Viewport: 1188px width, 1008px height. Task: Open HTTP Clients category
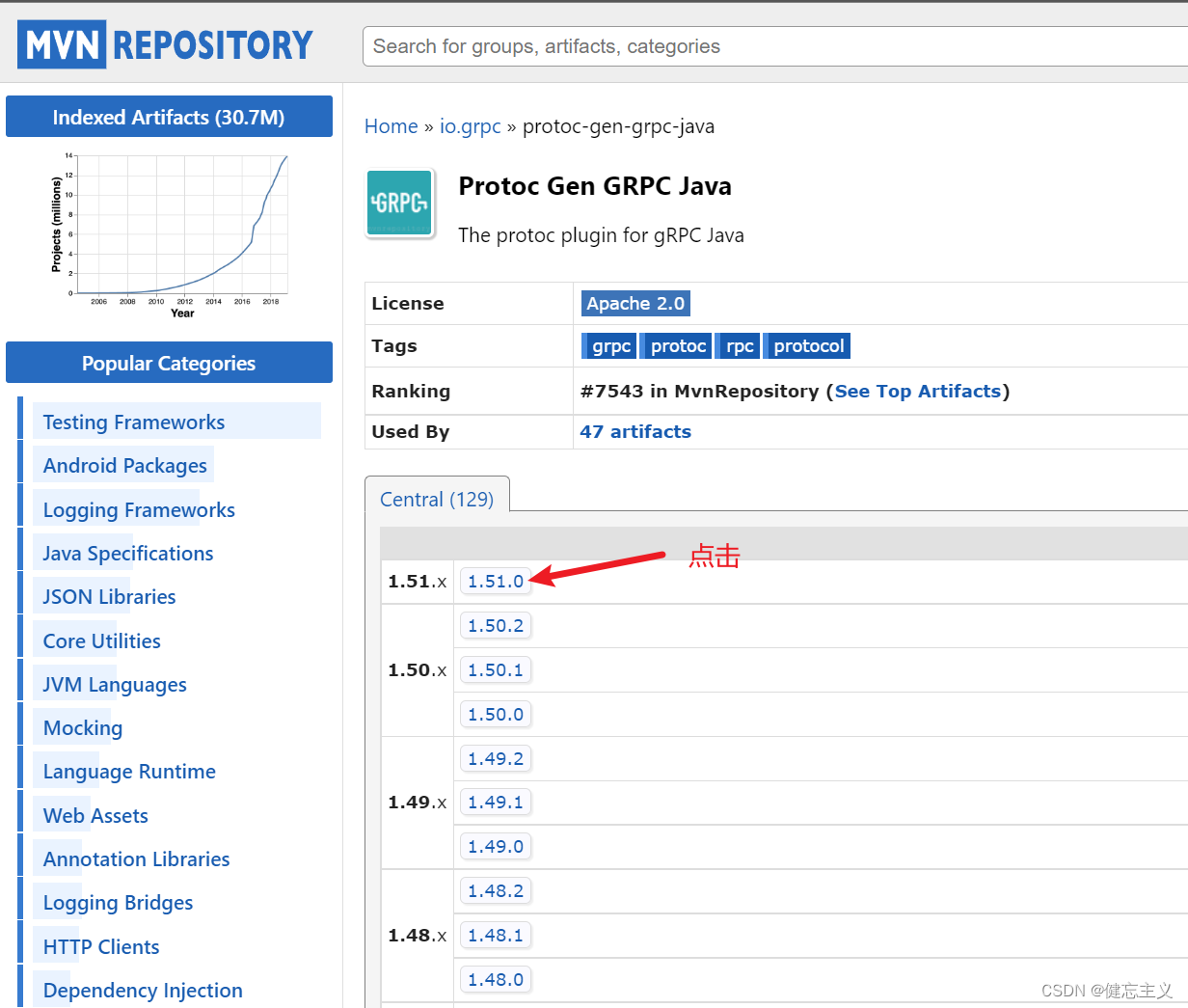[101, 947]
